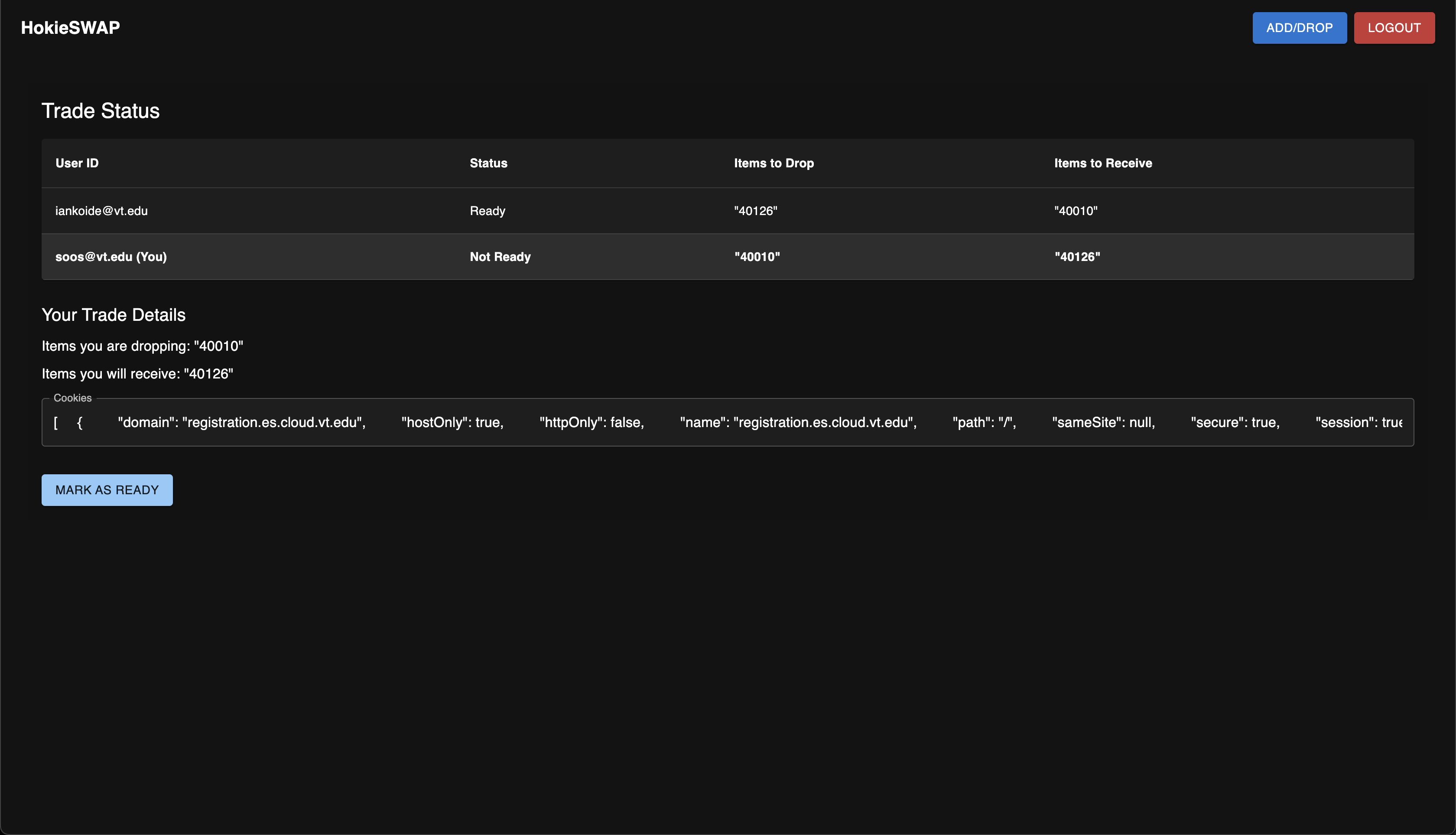The height and width of the screenshot is (835, 1456).
Task: Click the Items to Drop header
Action: (773, 163)
